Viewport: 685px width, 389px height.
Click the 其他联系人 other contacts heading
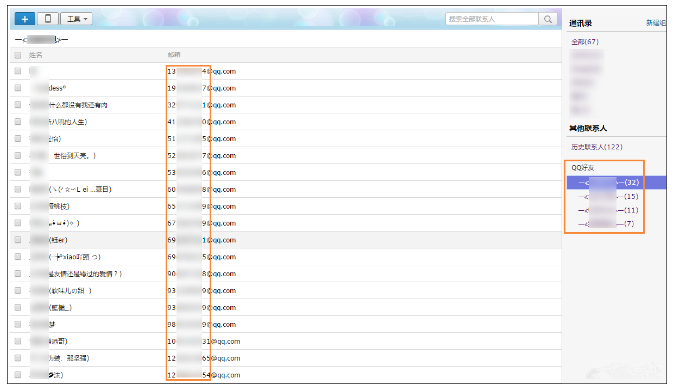(588, 128)
